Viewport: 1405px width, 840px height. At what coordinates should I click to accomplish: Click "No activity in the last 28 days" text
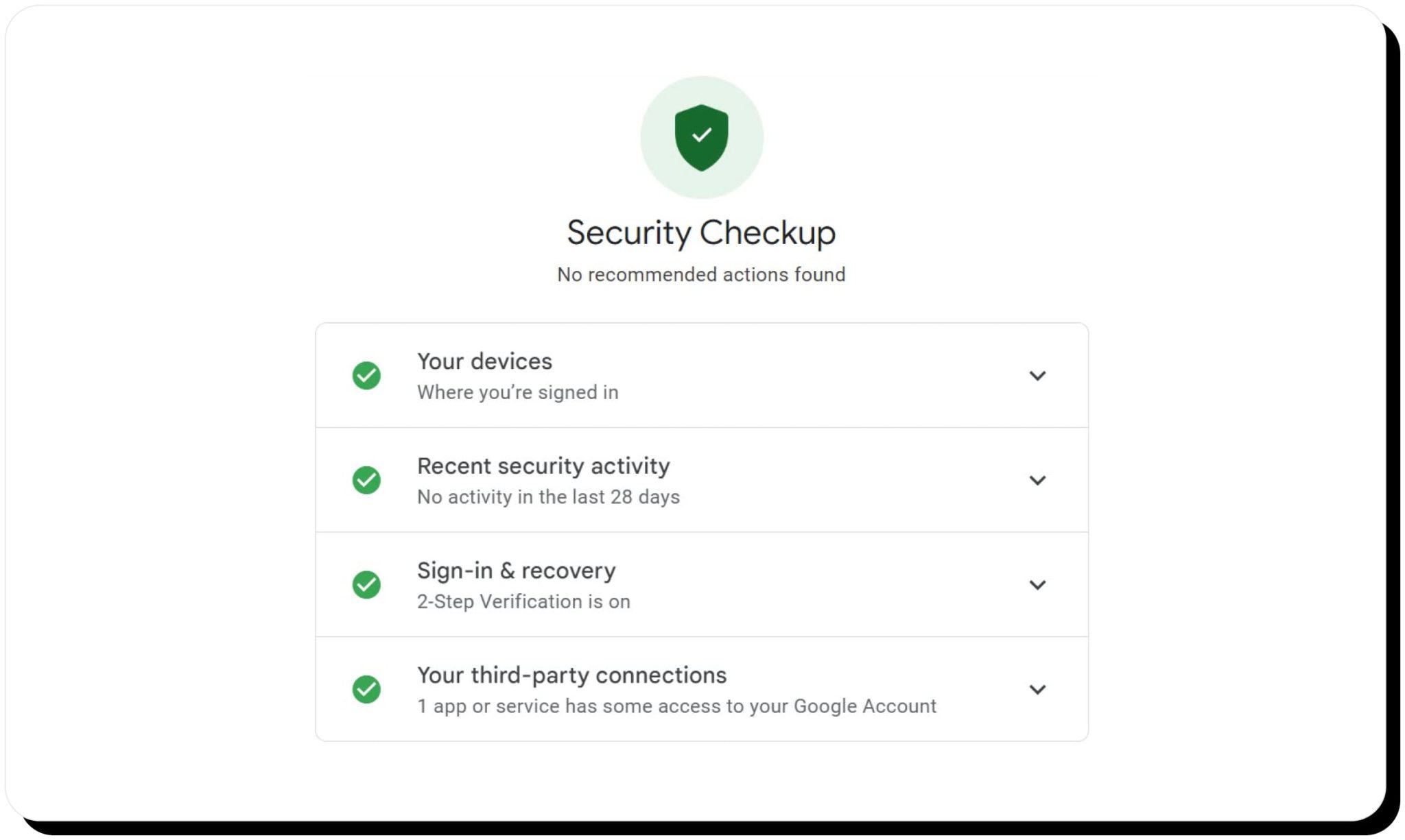point(548,497)
